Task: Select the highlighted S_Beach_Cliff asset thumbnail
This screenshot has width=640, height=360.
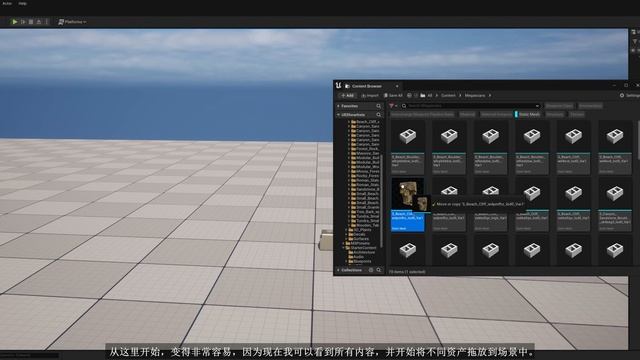Action: [x=408, y=204]
